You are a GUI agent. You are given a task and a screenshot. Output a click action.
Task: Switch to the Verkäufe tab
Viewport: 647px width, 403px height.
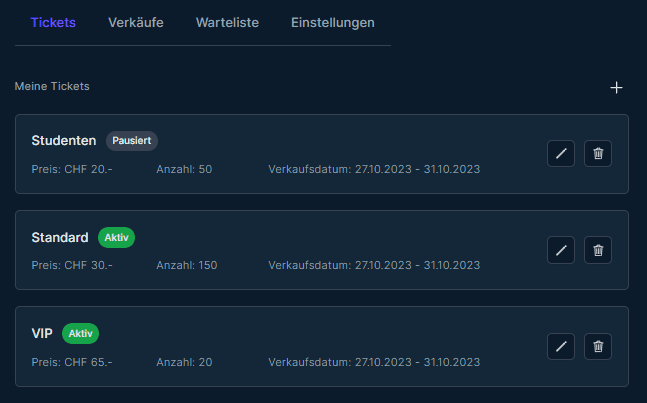(x=136, y=22)
